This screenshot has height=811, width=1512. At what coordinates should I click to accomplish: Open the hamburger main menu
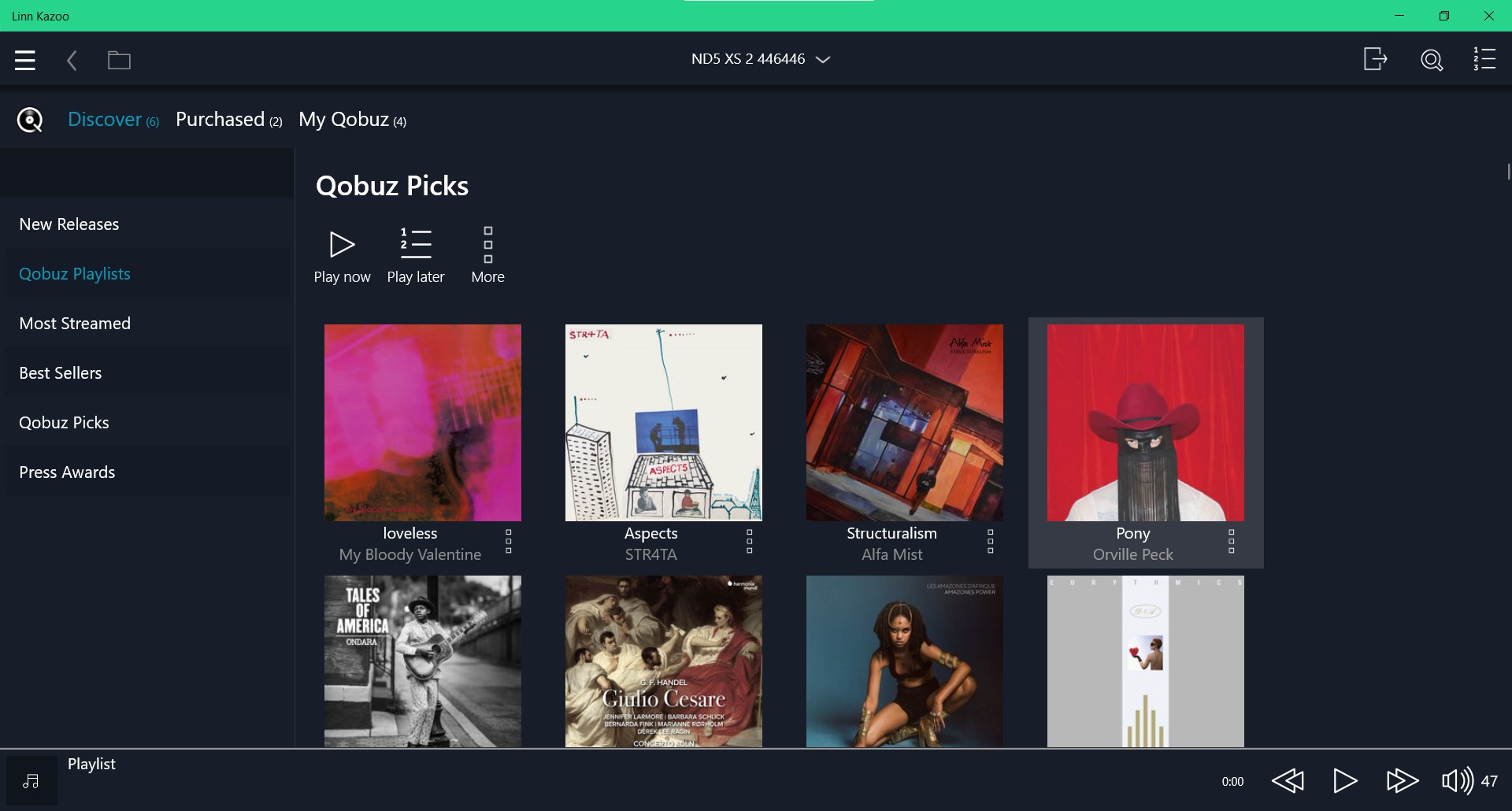pyautogui.click(x=25, y=60)
